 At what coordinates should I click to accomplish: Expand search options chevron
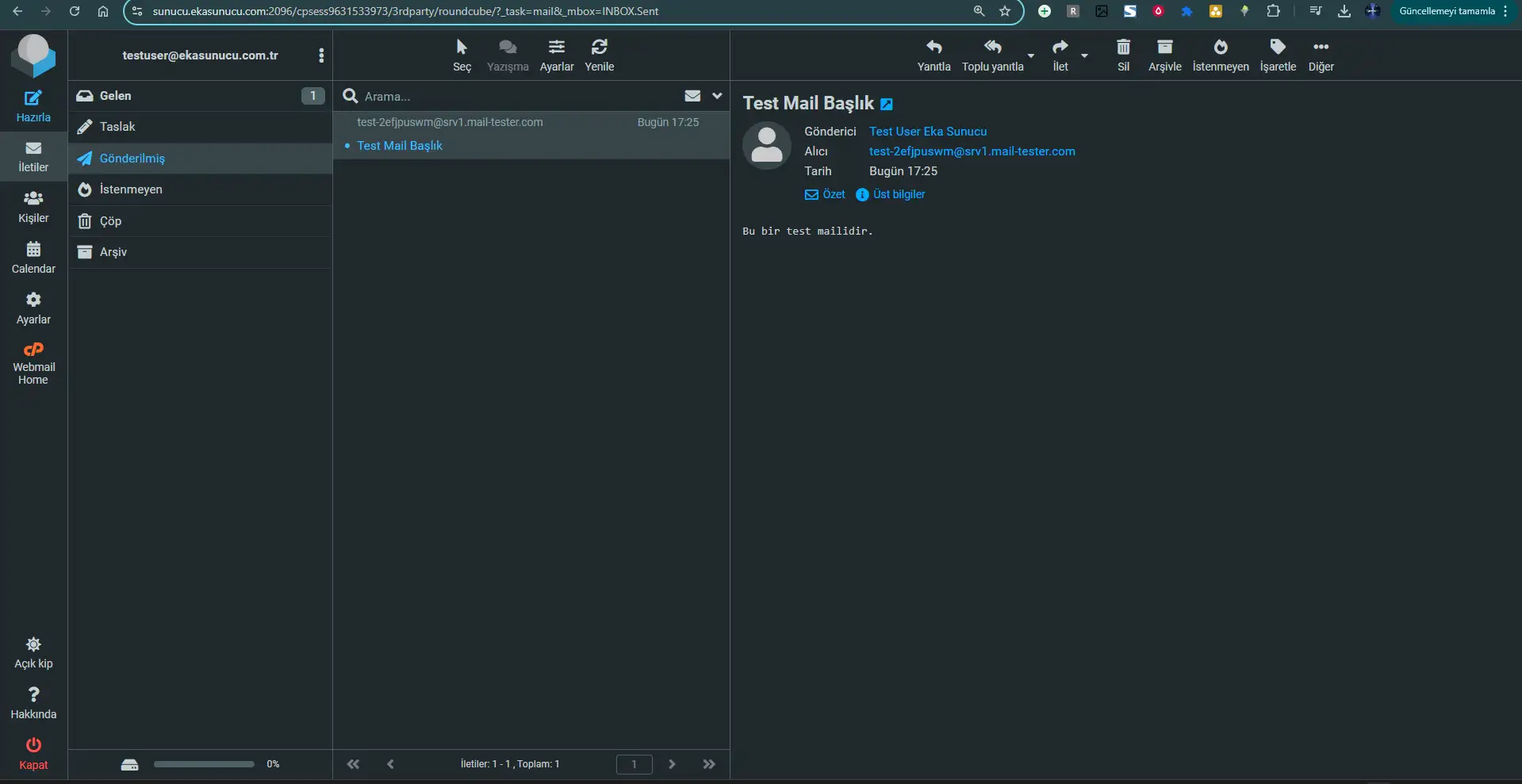click(717, 96)
